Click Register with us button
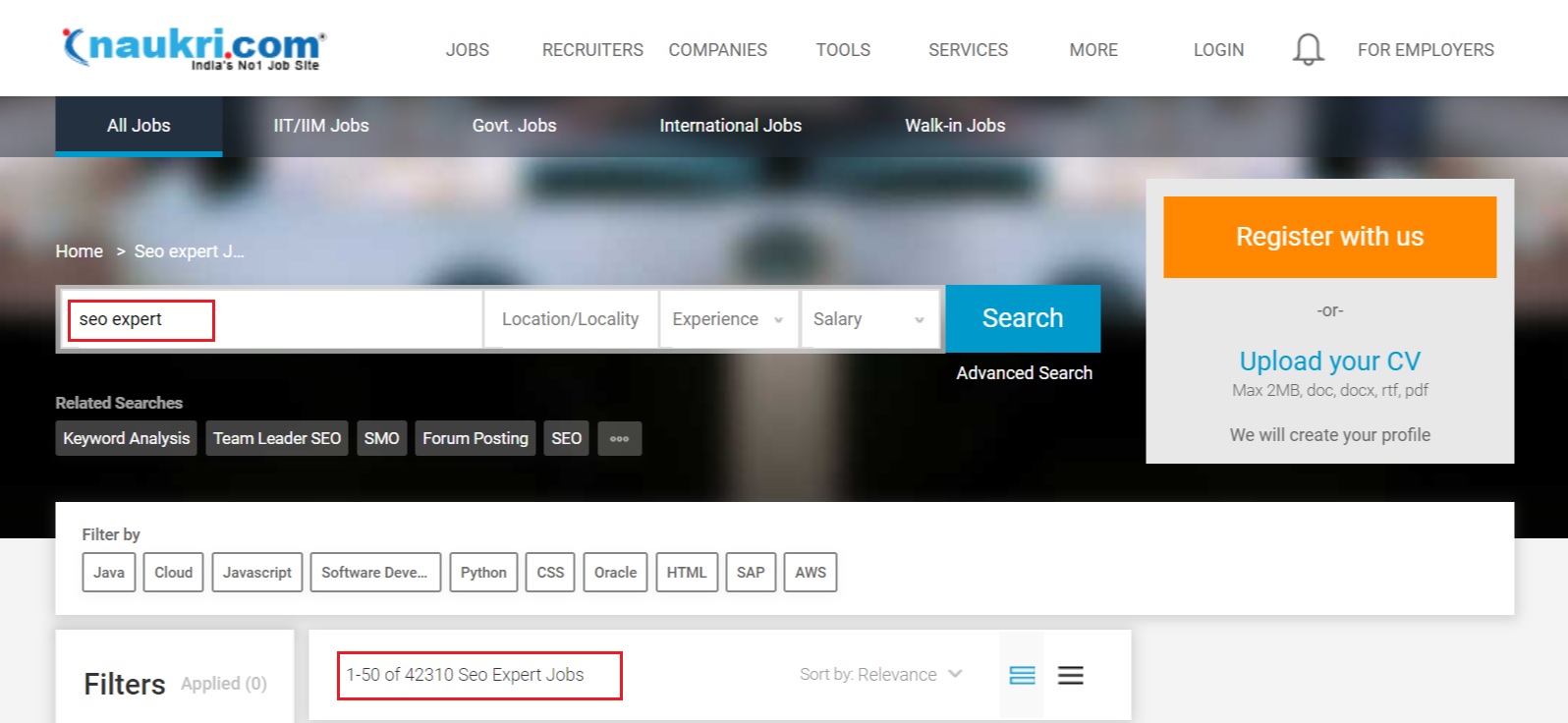1568x723 pixels. click(1329, 237)
